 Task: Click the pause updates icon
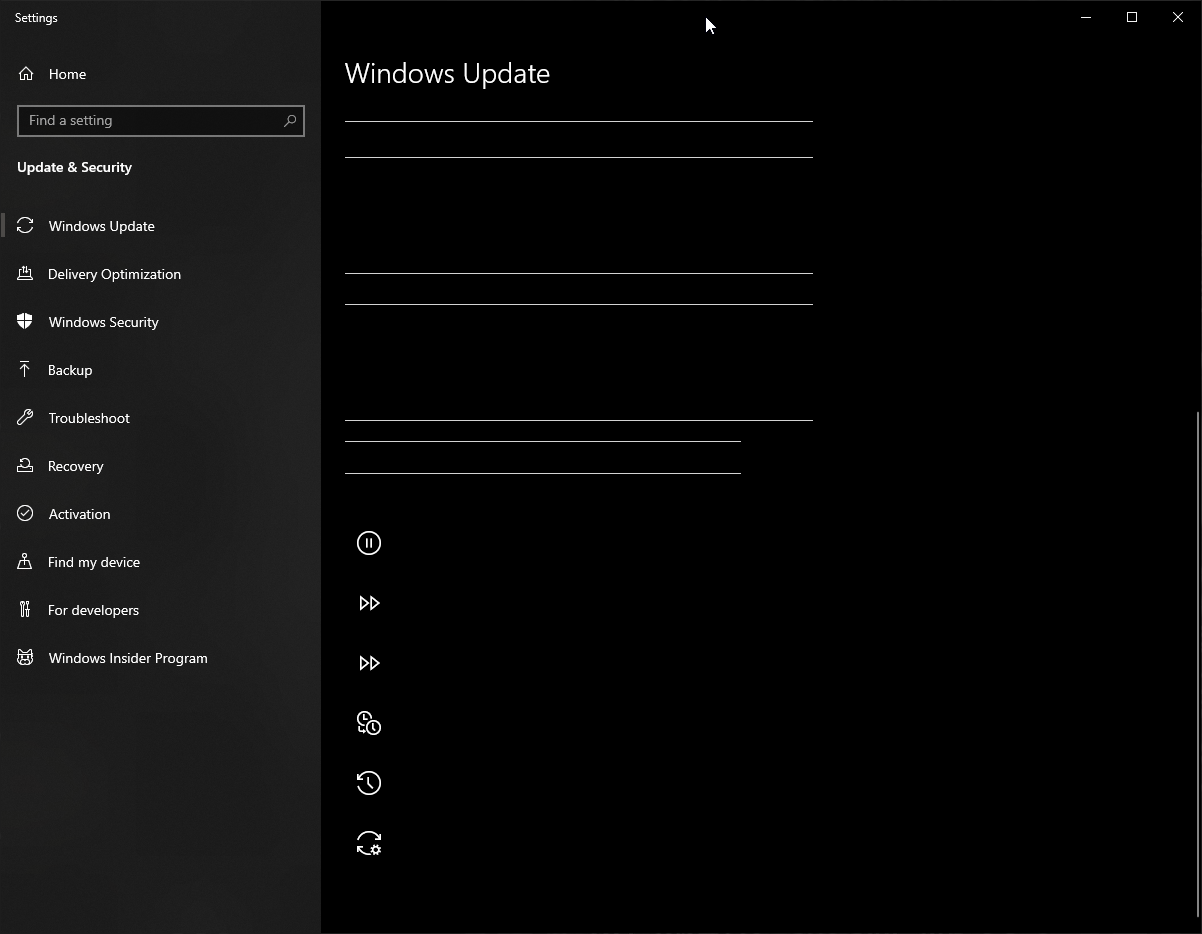369,543
